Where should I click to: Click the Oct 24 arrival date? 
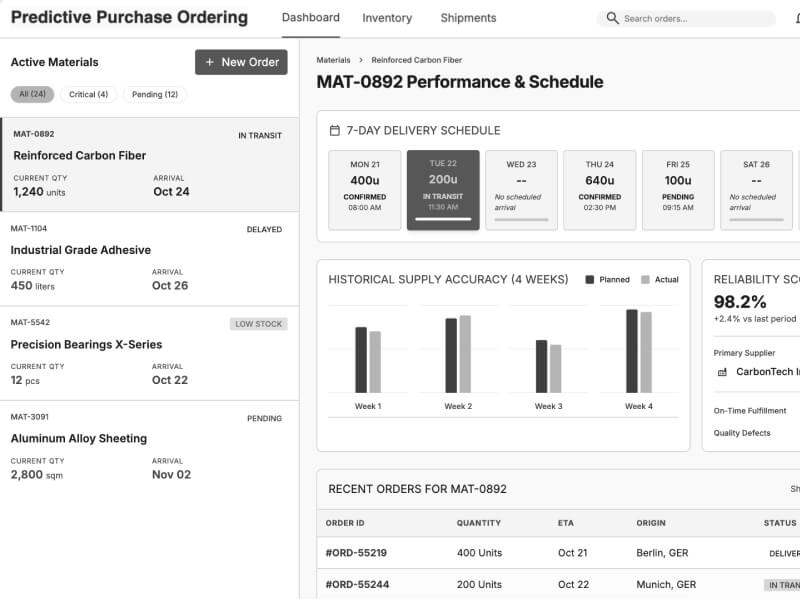point(171,192)
